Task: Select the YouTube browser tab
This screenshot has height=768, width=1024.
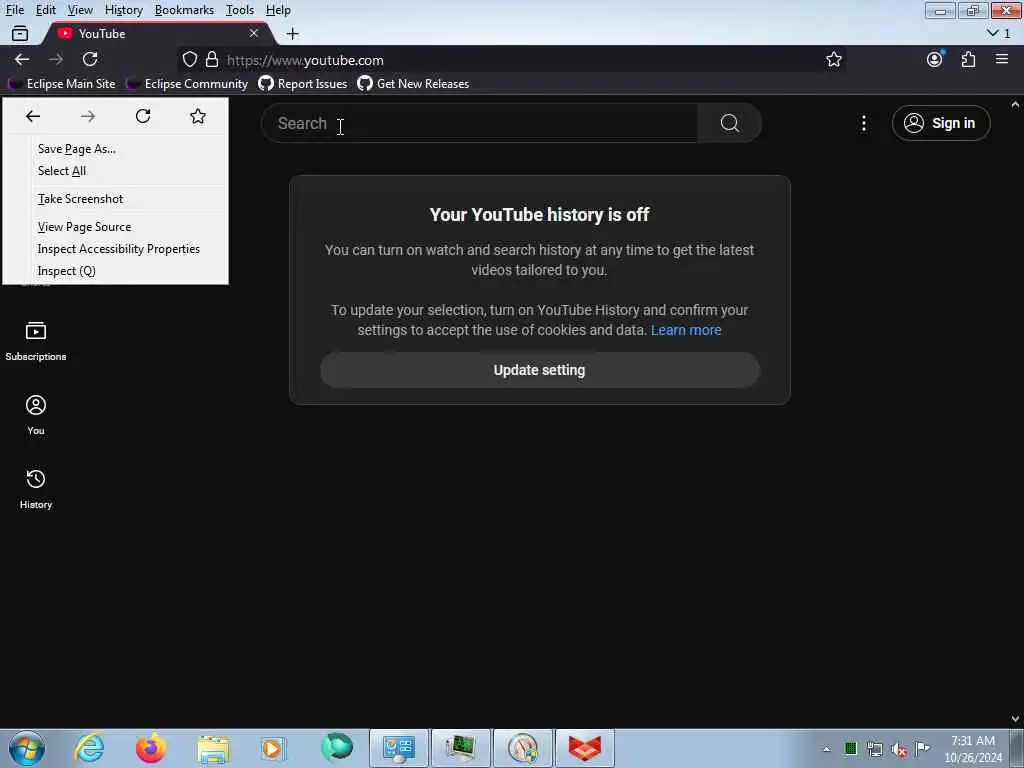Action: click(x=159, y=33)
